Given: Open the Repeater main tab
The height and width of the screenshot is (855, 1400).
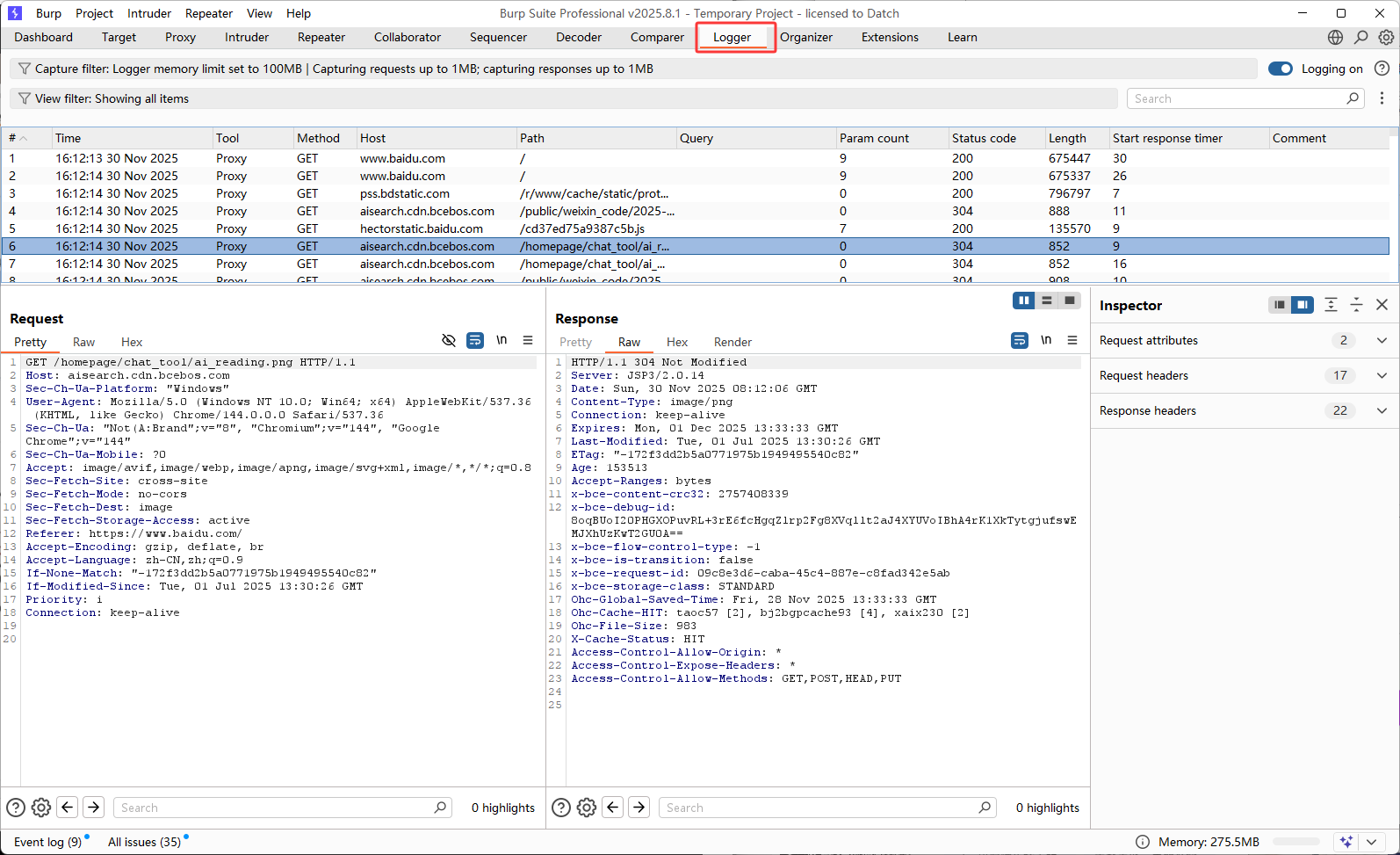Looking at the screenshot, I should point(321,37).
